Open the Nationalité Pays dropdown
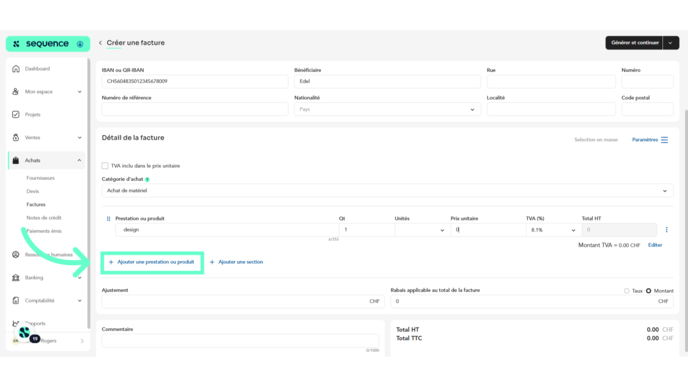Screen dimensions: 688x387 tap(387, 109)
